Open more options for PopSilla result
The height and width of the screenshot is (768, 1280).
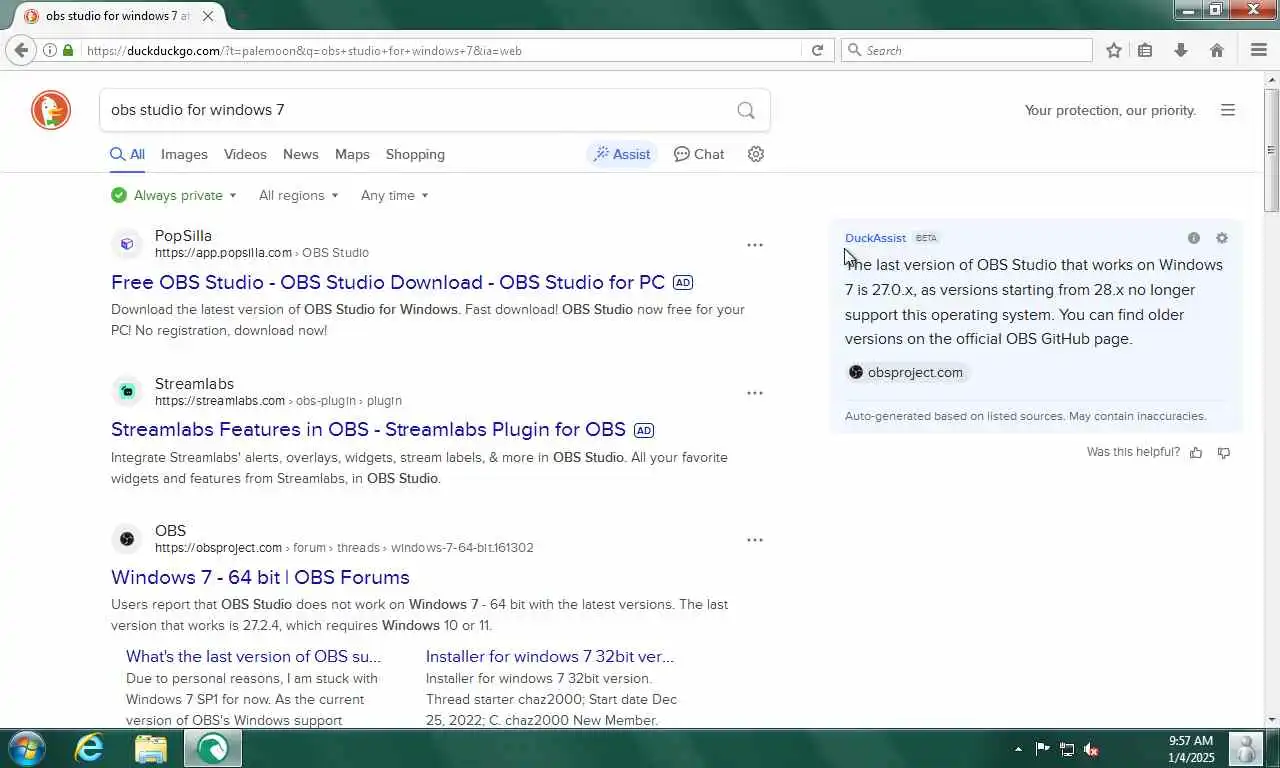click(755, 245)
